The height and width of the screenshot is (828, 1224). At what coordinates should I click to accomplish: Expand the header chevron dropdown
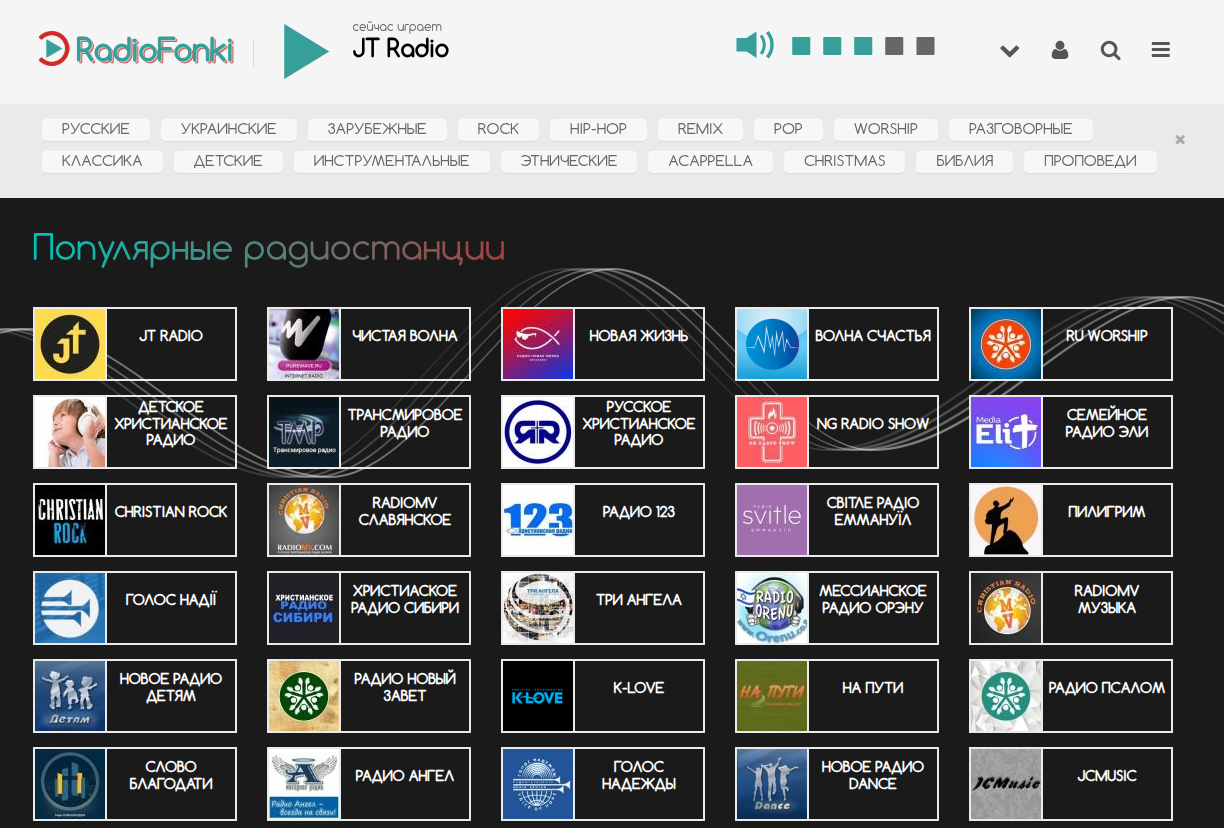pyautogui.click(x=1010, y=51)
